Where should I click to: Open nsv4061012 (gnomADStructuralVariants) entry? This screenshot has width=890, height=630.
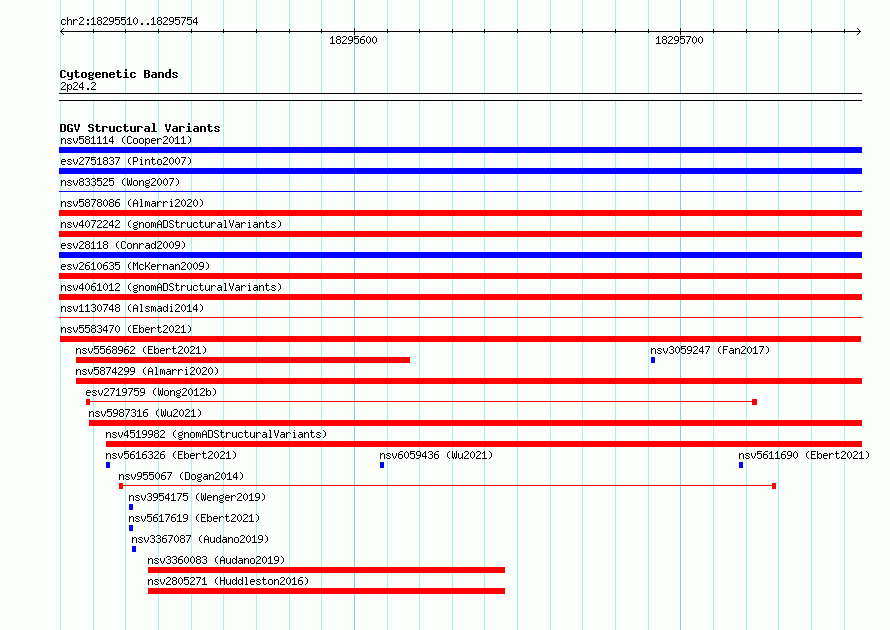tap(171, 287)
